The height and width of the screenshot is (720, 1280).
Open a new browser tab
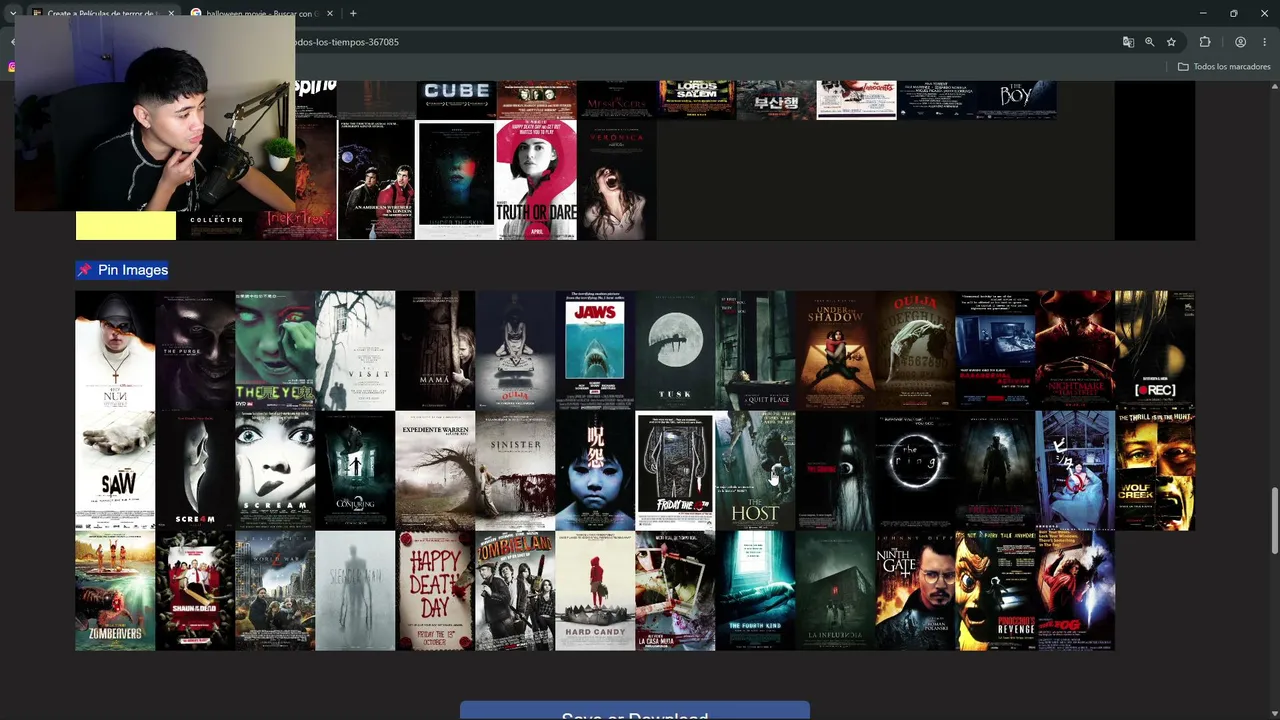[353, 13]
